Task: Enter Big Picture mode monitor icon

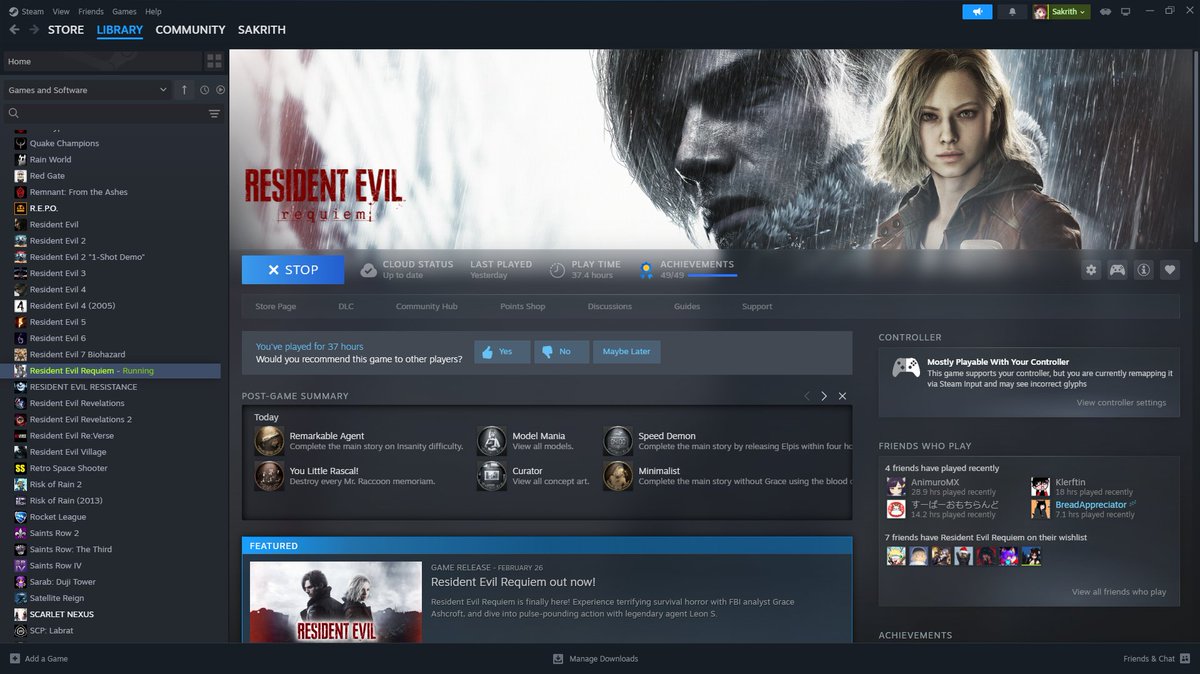Action: [1125, 12]
